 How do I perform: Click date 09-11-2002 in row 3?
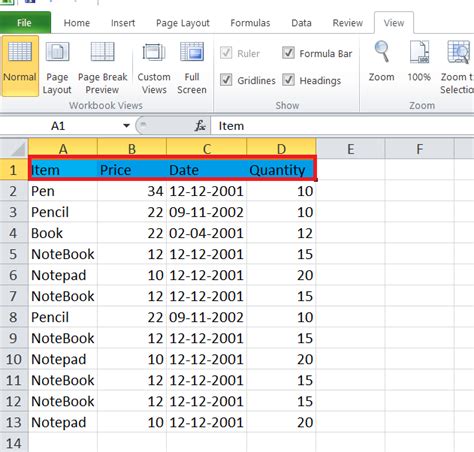tap(207, 212)
